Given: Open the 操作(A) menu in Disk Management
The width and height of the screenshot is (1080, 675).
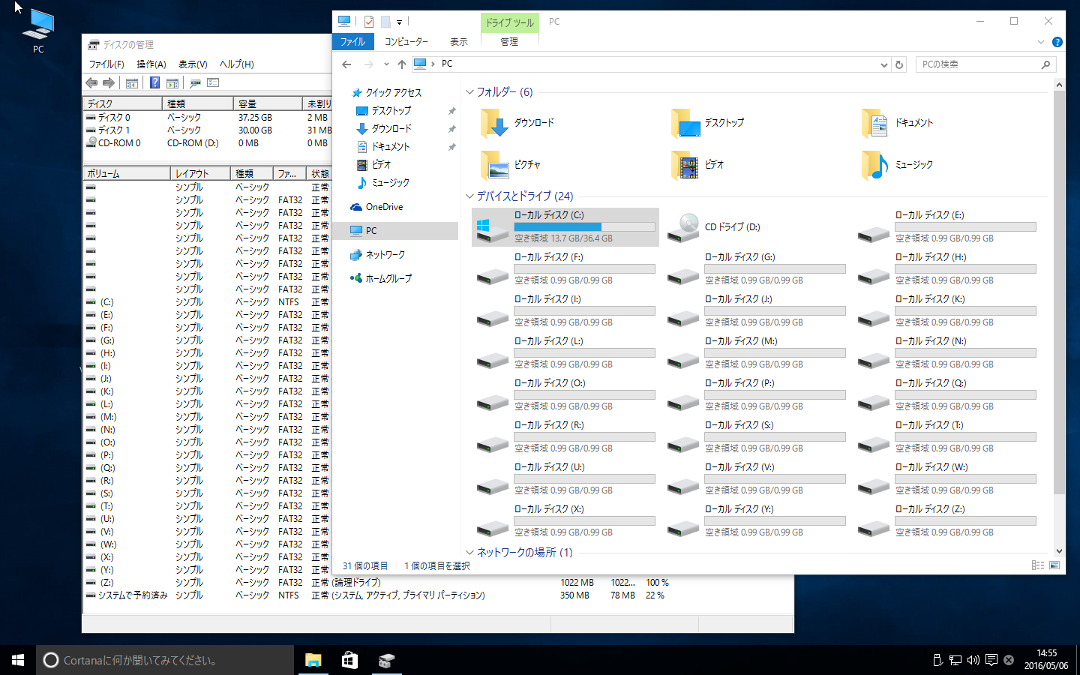Looking at the screenshot, I should (151, 64).
